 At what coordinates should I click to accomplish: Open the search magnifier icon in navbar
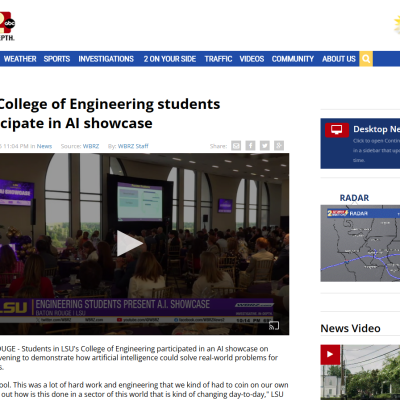[366, 59]
